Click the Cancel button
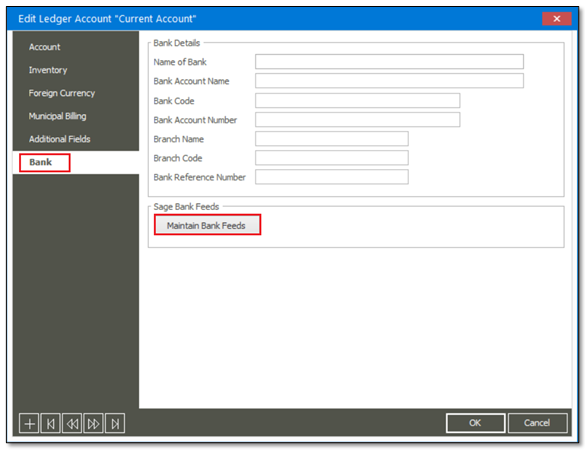 pos(537,423)
